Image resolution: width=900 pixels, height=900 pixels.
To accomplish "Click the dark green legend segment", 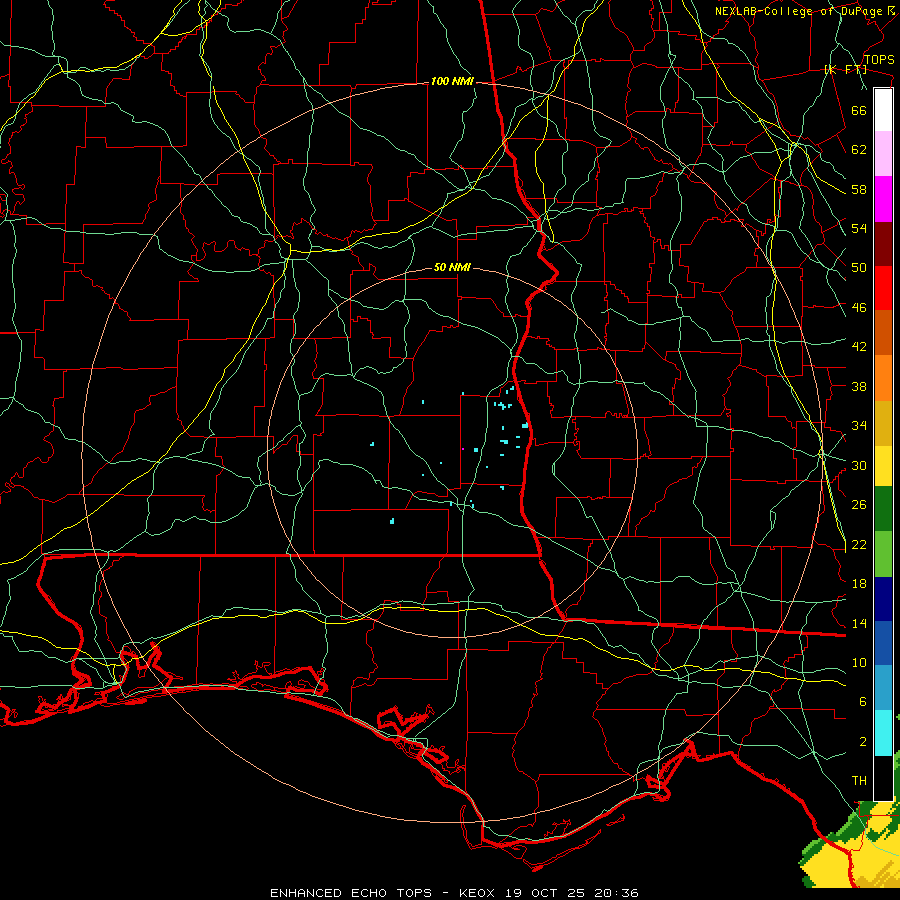I will 883,509.
